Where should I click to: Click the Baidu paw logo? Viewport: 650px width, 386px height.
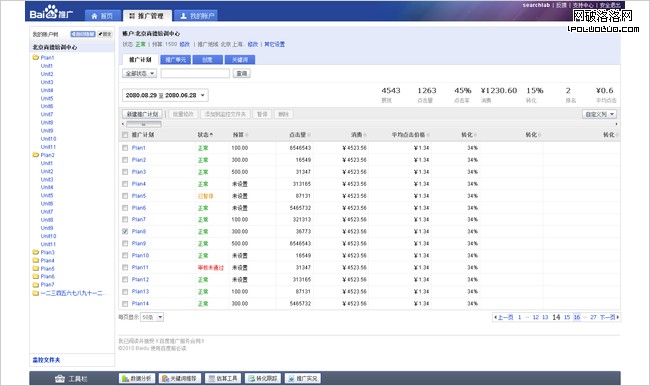[x=51, y=12]
